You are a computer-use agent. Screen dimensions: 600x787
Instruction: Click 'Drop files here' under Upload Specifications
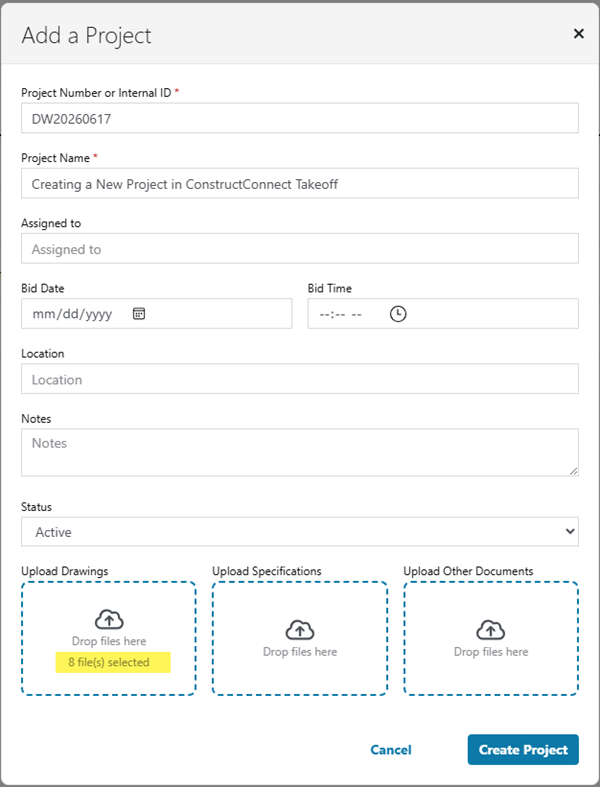click(300, 651)
